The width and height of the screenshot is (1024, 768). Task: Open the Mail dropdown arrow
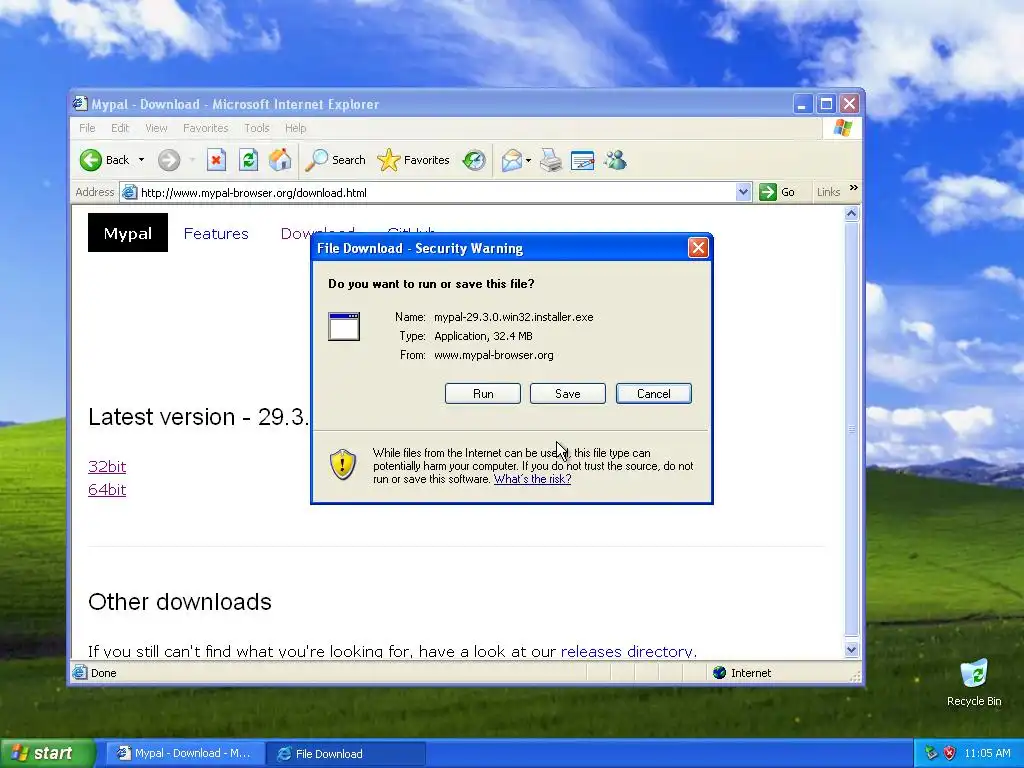pos(528,160)
